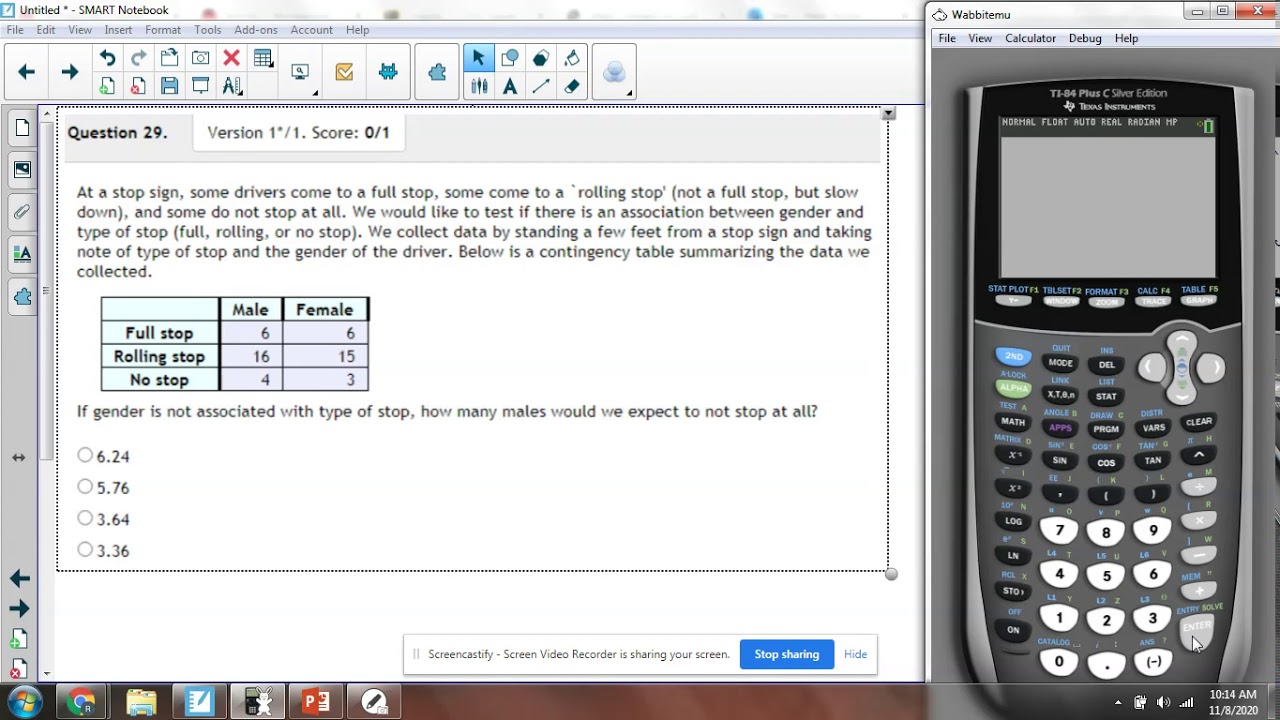Click the ENTER key on the calculator
The height and width of the screenshot is (720, 1280).
tap(1197, 628)
